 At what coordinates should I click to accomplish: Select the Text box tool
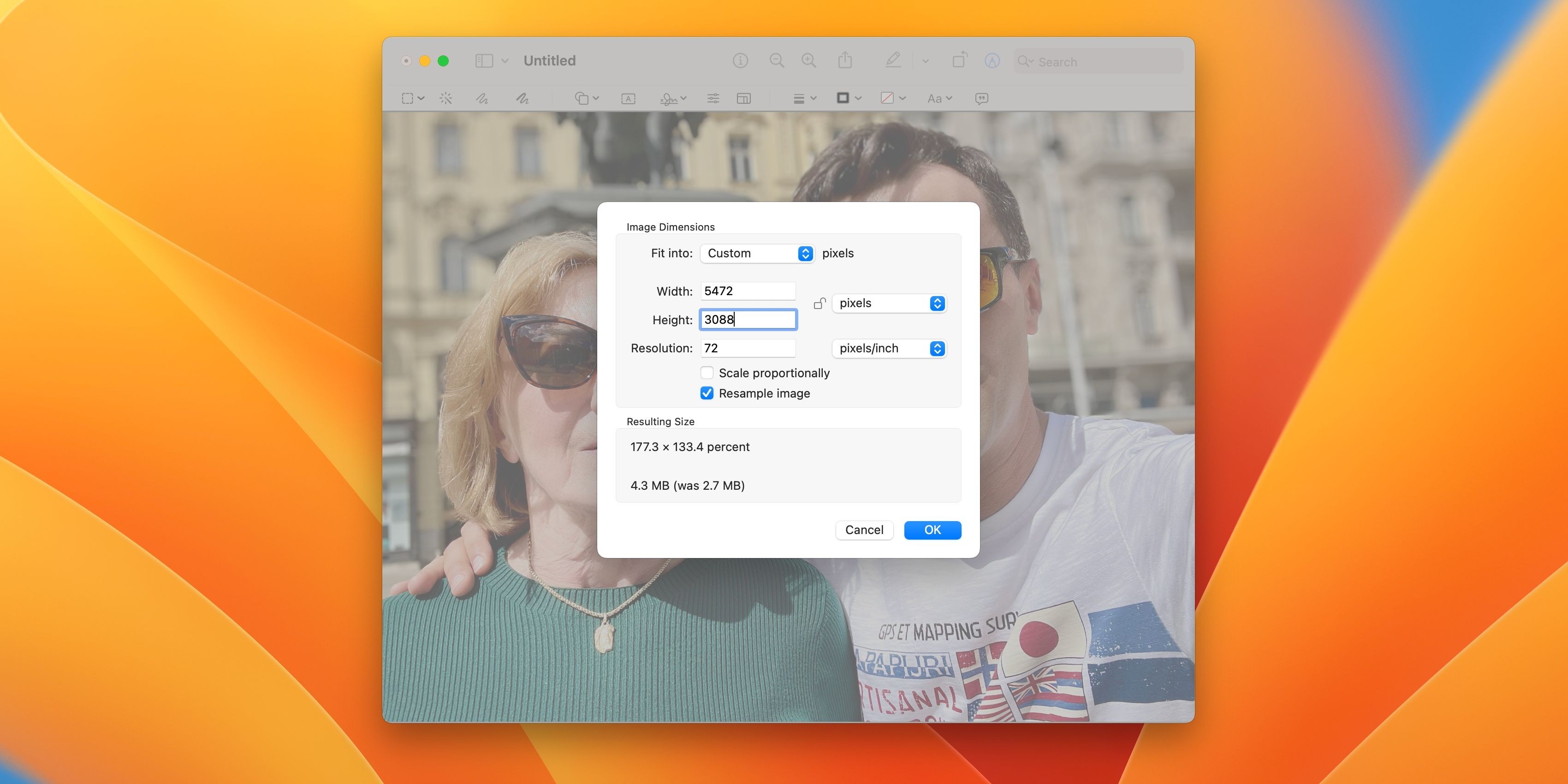point(628,99)
